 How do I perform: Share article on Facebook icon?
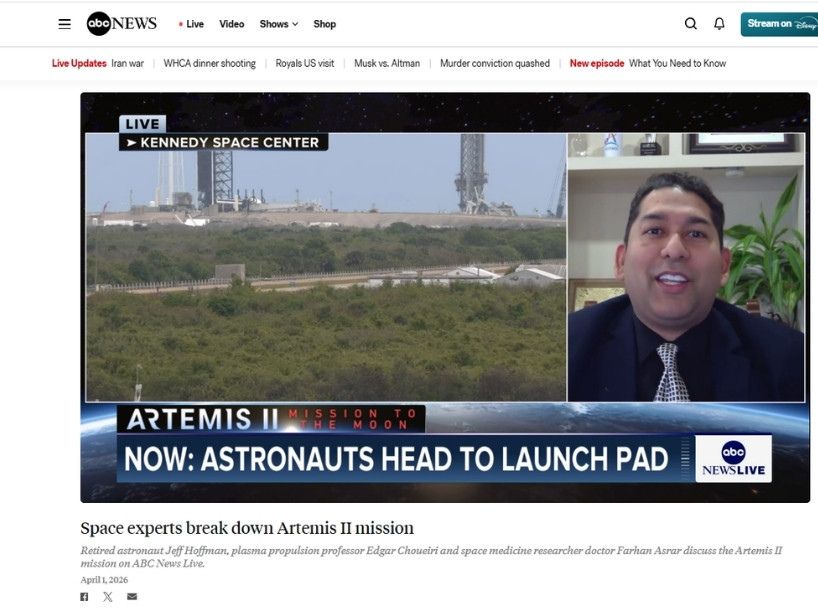85,597
